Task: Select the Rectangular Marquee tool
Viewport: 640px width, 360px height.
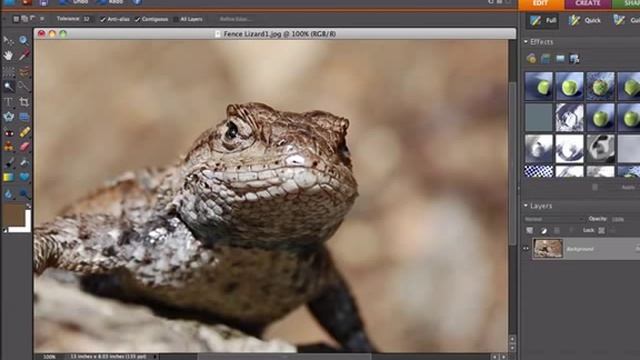Action: 8,71
